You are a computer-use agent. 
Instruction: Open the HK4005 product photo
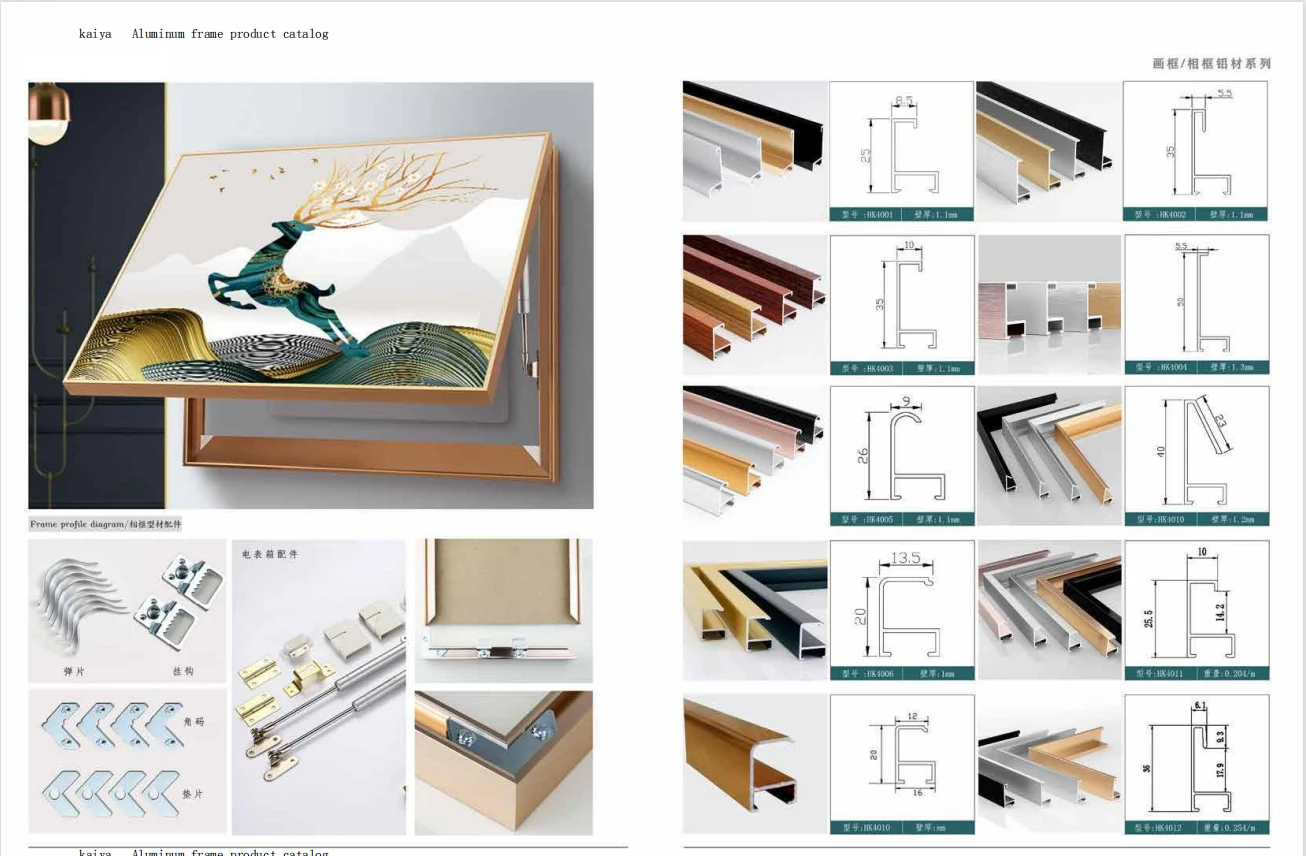click(755, 456)
